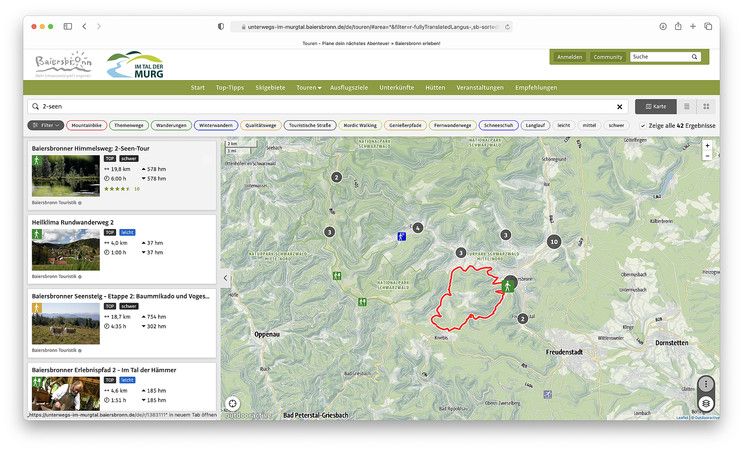Viewport: 743px width, 451px height.
Task: Toggle the Nordic Walking filter chip
Action: click(360, 126)
